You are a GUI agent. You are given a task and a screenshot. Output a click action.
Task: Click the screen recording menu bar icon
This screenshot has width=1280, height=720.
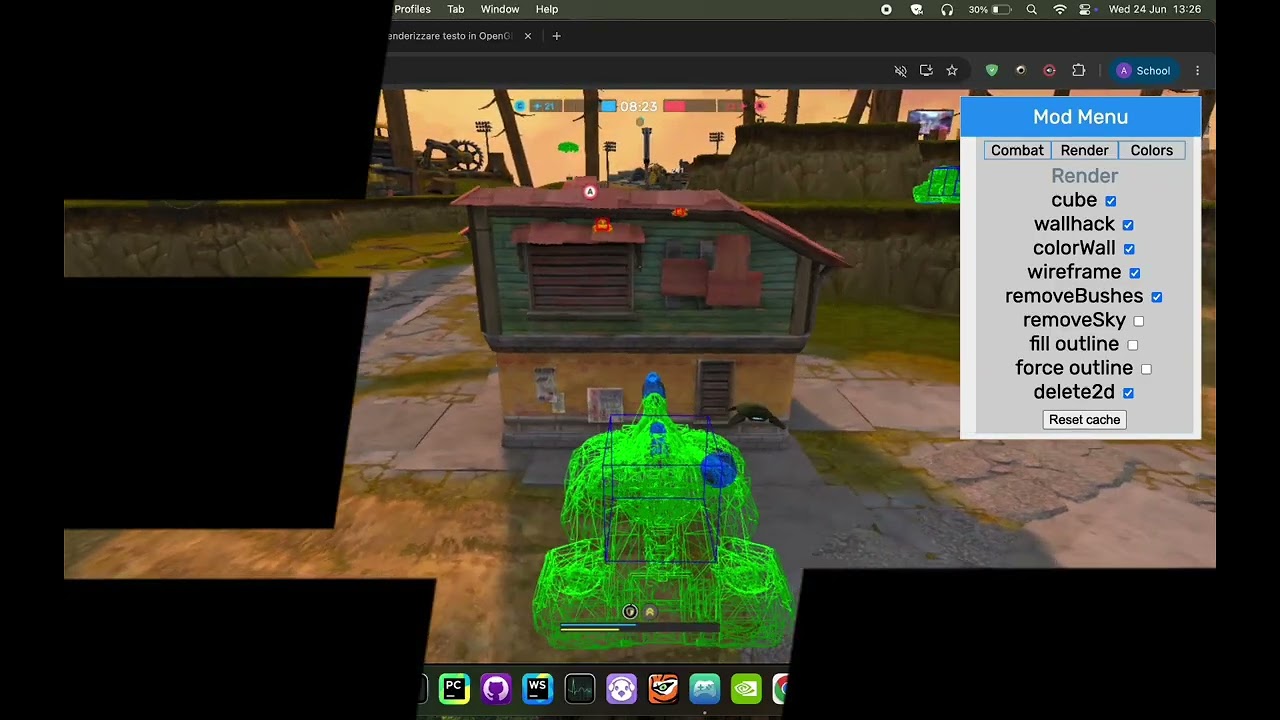(886, 9)
